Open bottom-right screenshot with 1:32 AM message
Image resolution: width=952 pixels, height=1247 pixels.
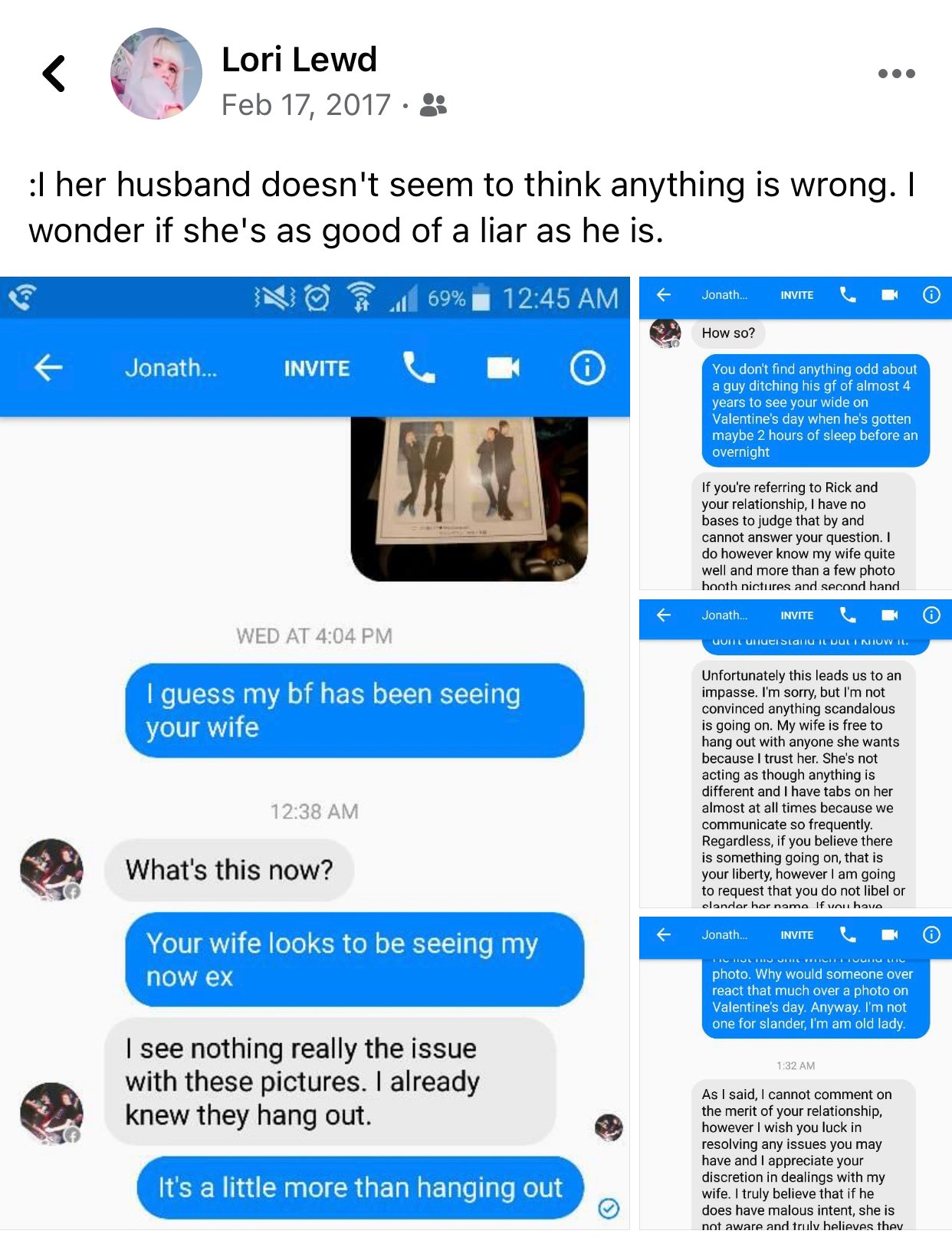[x=796, y=1073]
